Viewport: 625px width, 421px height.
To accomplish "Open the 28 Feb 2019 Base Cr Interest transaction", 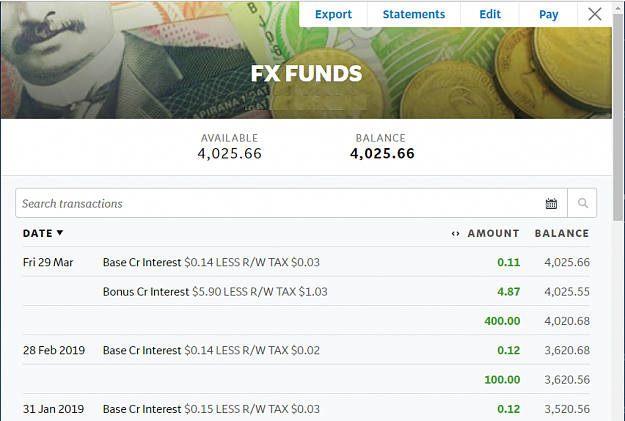I will point(306,350).
